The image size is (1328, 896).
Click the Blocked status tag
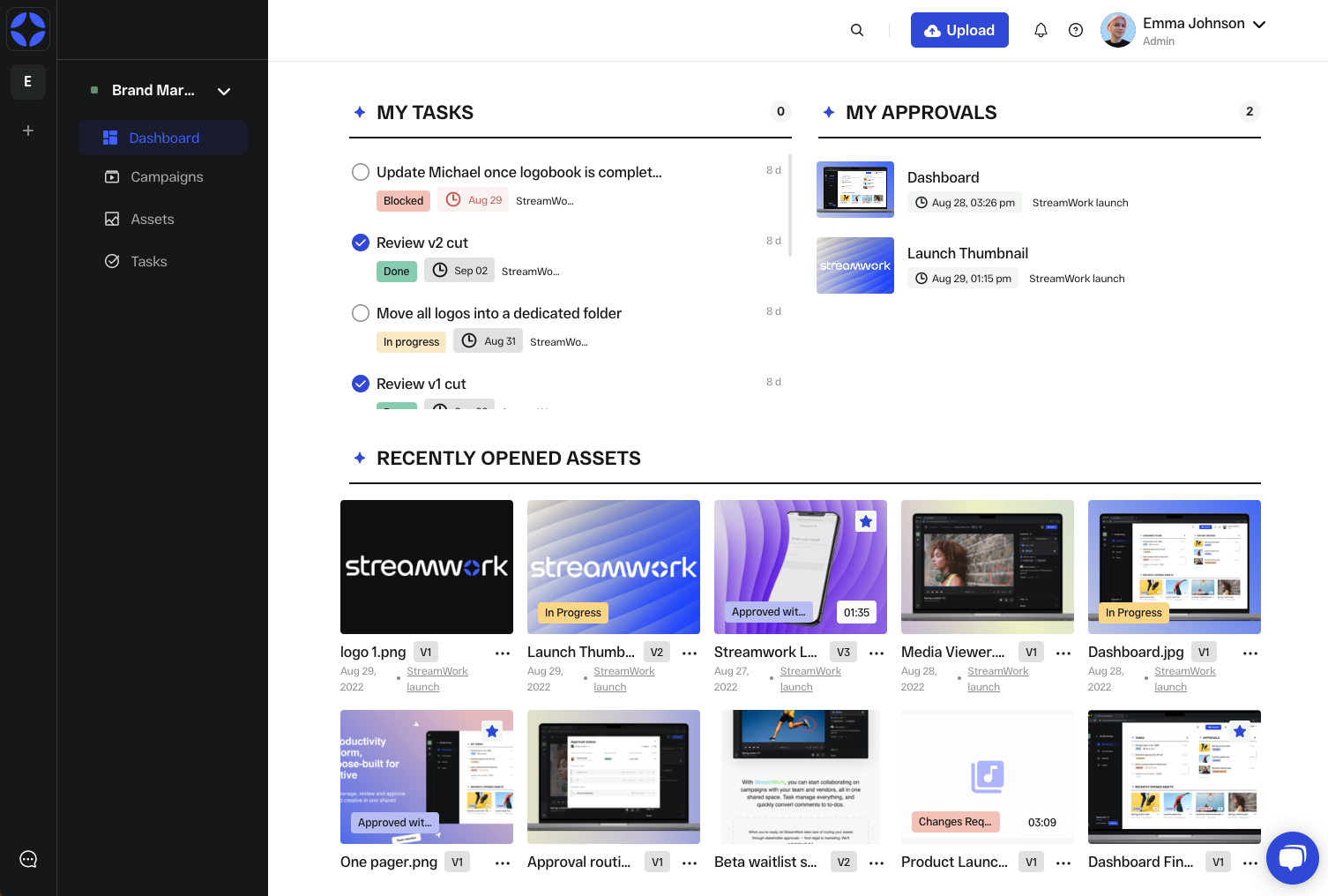(x=404, y=201)
